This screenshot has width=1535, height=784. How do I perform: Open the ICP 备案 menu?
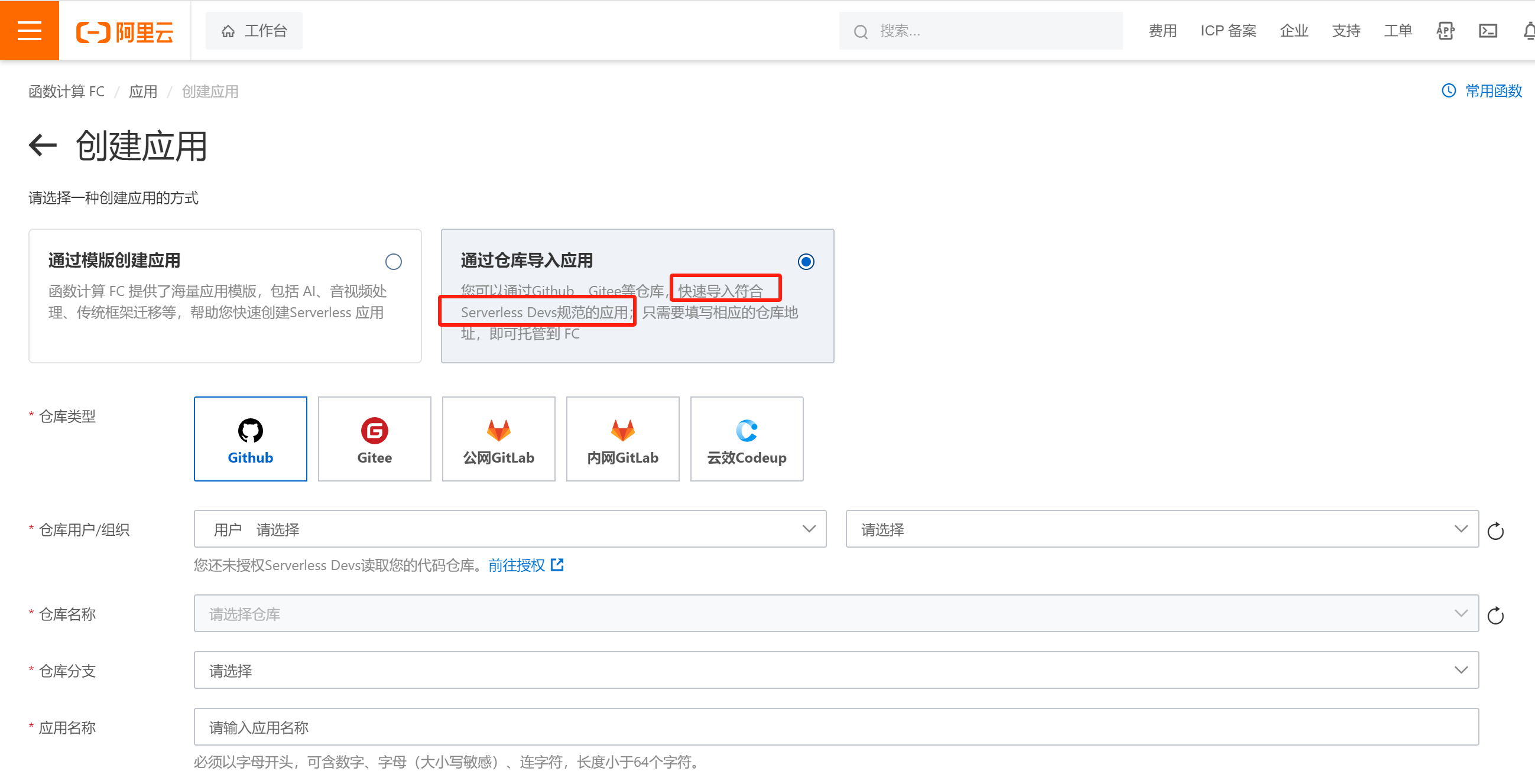tap(1228, 31)
